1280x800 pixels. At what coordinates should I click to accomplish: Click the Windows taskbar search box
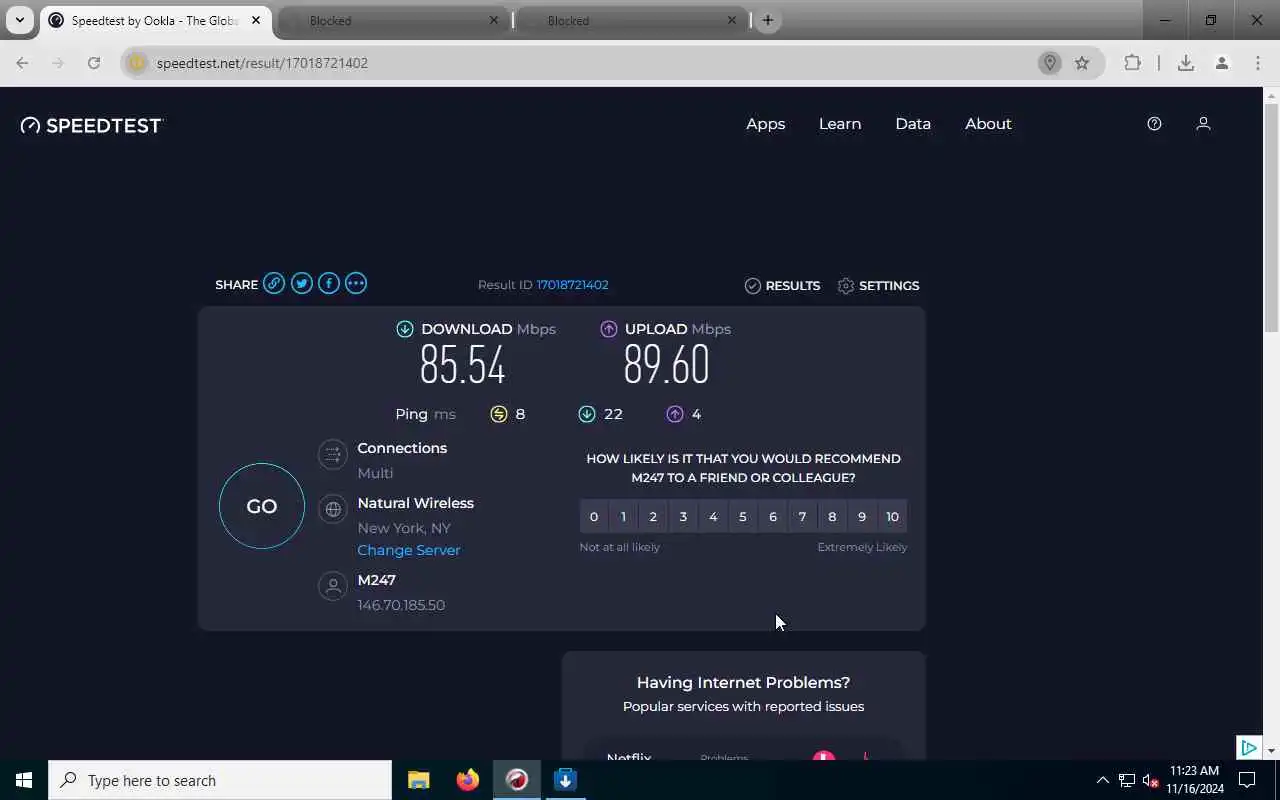pyautogui.click(x=220, y=780)
